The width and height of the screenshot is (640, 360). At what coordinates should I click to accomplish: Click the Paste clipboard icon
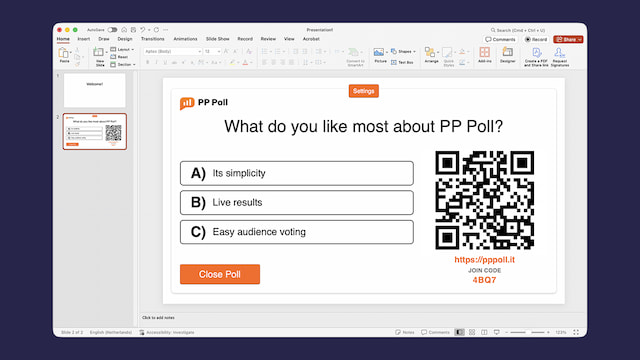[64, 53]
